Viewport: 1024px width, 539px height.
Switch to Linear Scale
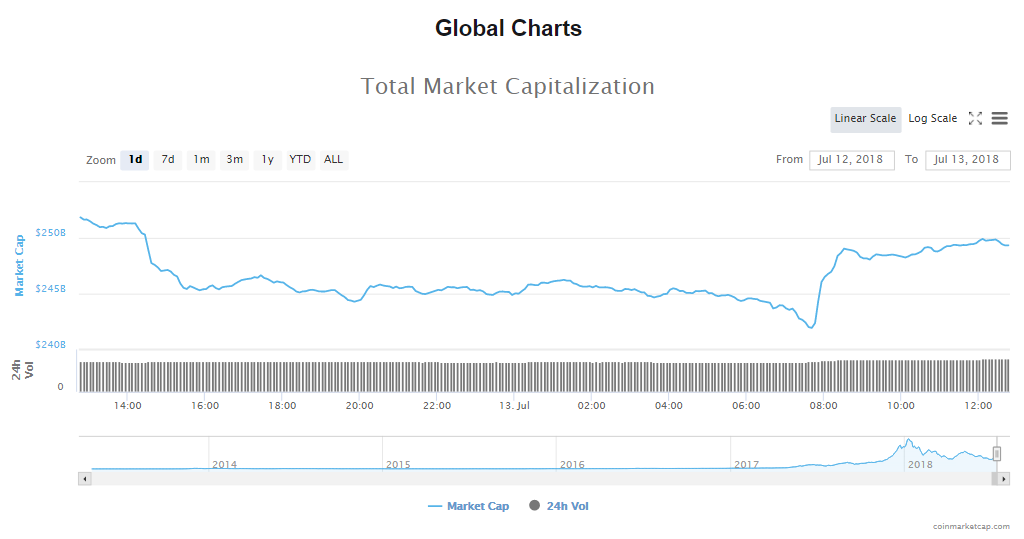865,119
